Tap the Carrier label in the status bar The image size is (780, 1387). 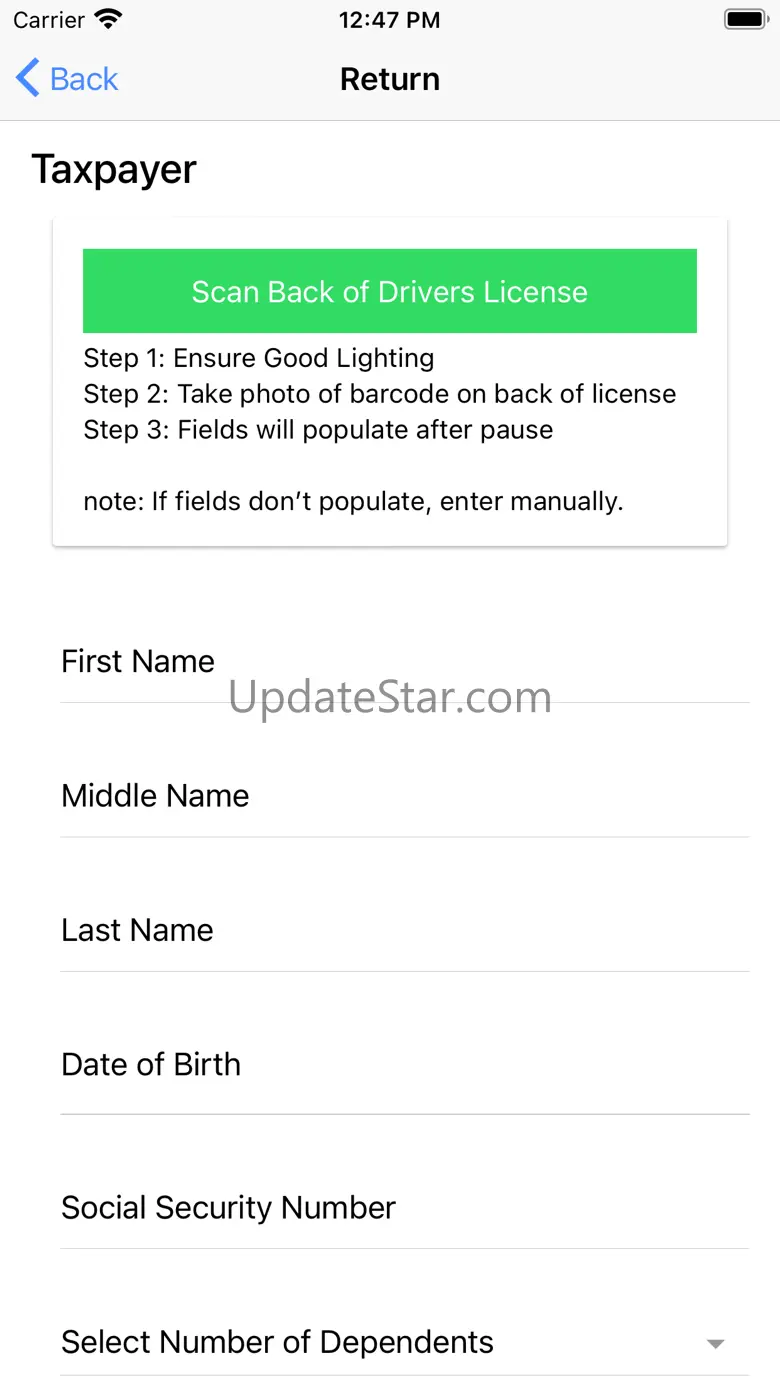coord(49,20)
